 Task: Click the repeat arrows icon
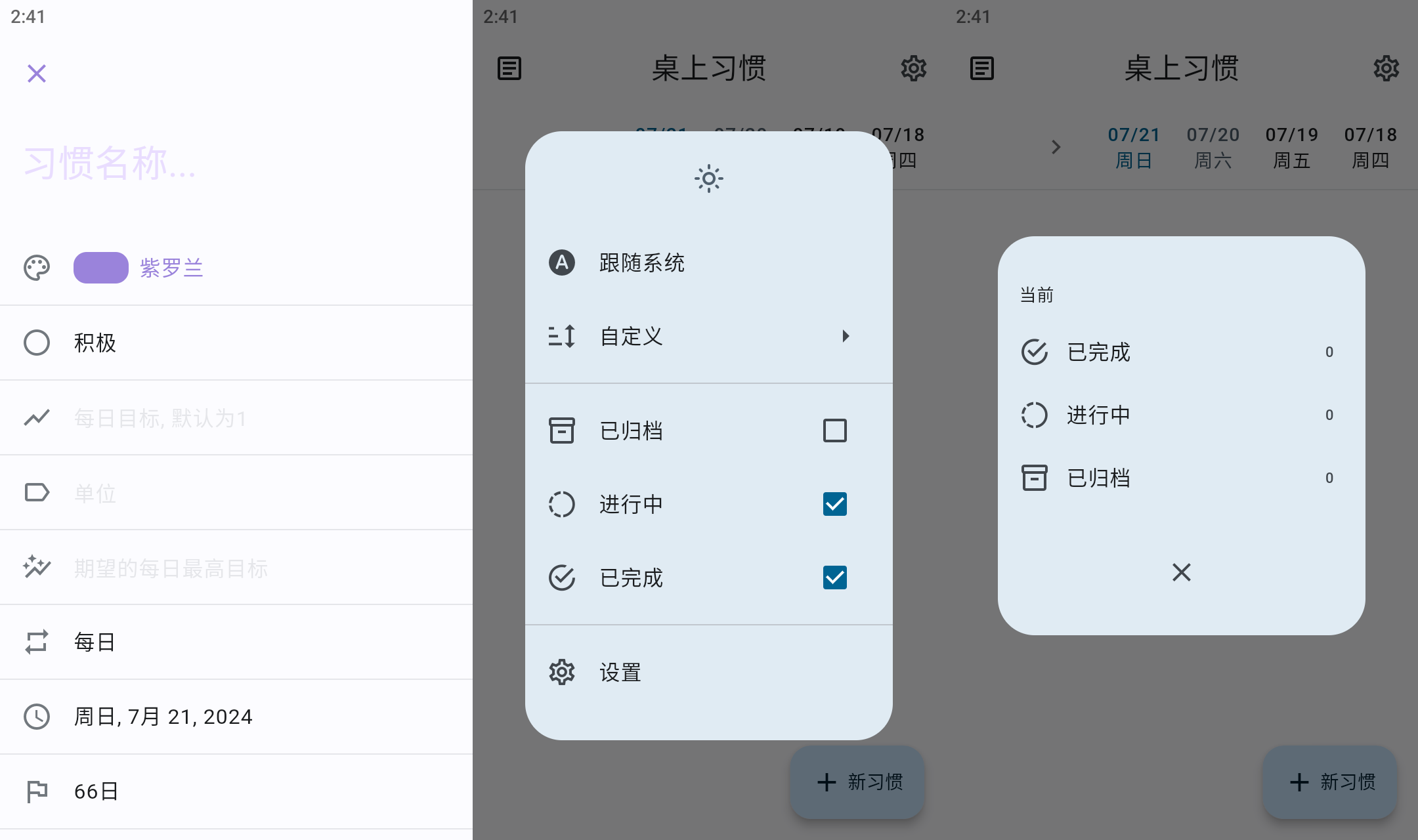[37, 642]
